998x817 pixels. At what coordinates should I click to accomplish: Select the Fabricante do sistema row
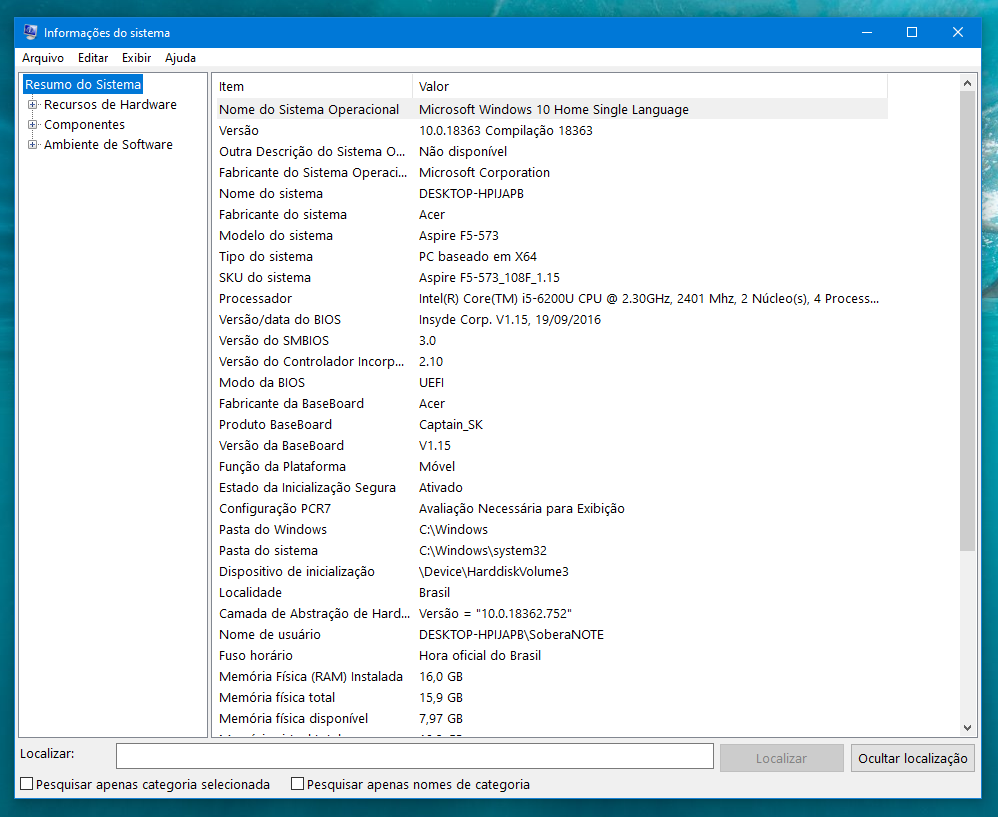552,214
